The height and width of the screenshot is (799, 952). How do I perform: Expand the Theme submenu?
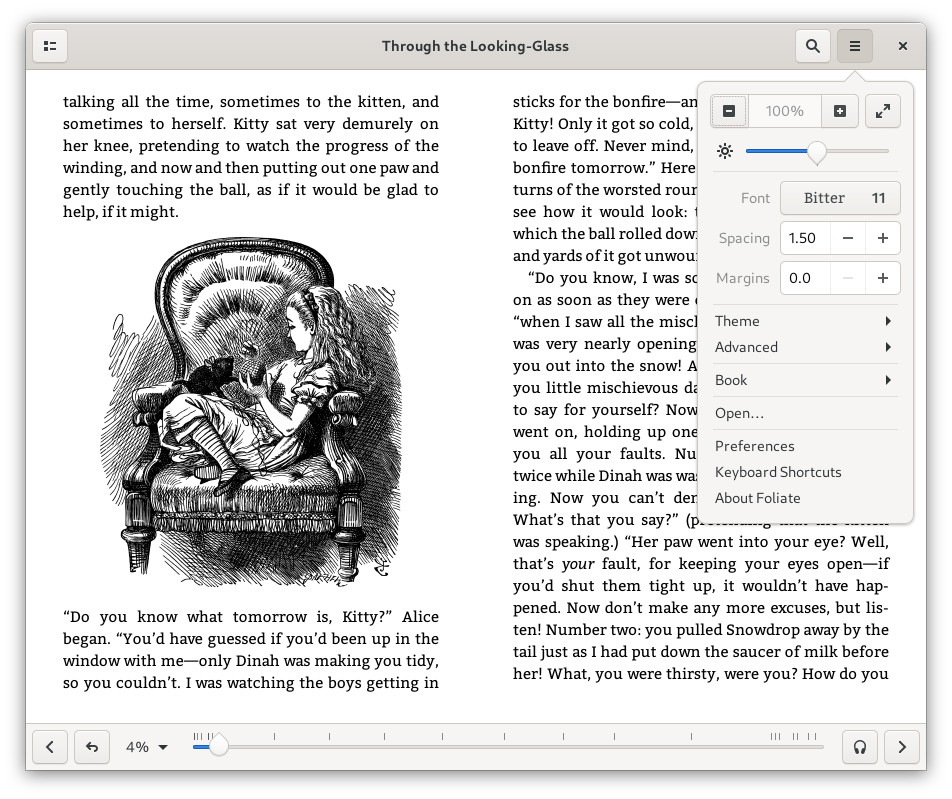click(x=804, y=321)
